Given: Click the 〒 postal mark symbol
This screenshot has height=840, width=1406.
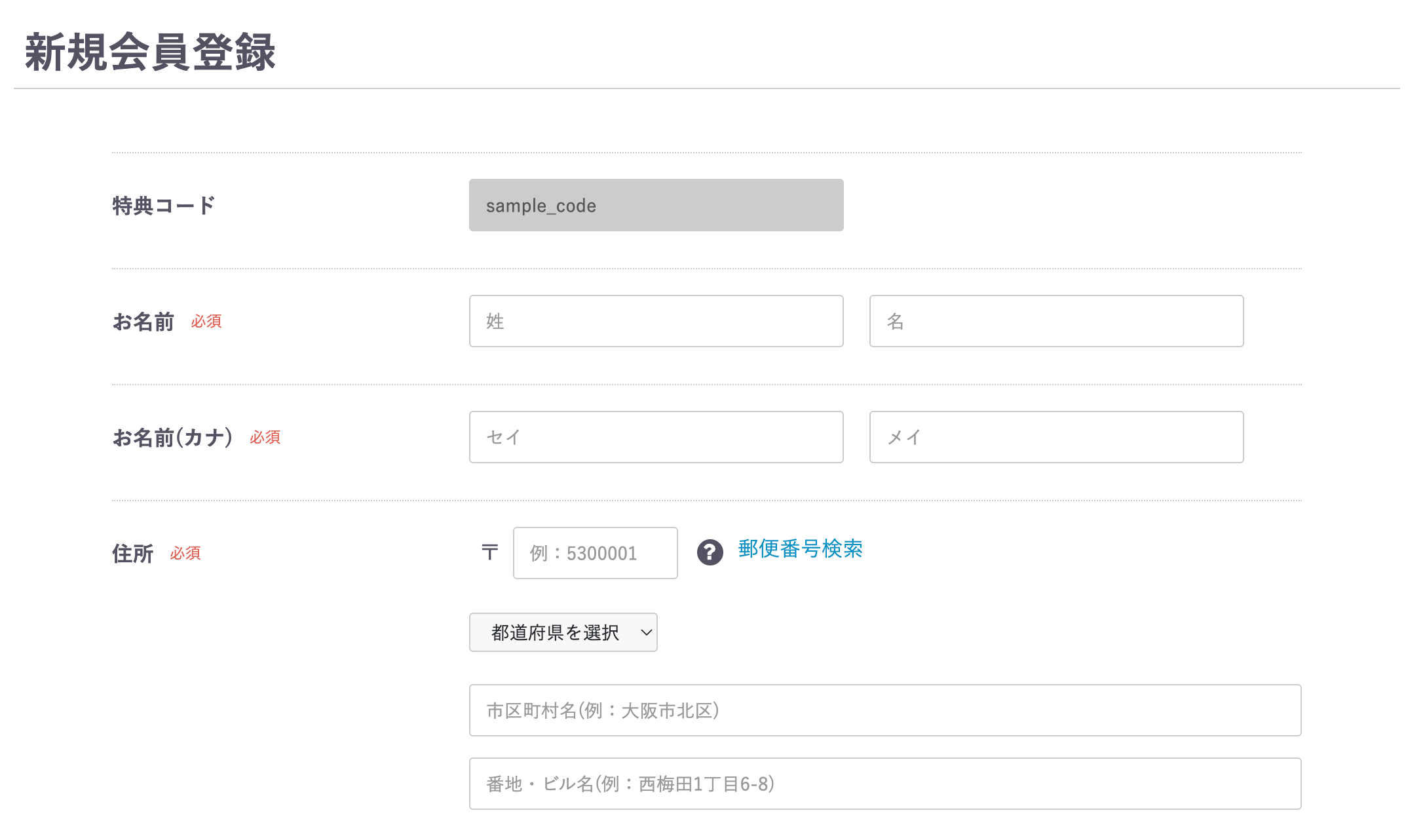Looking at the screenshot, I should click(490, 552).
